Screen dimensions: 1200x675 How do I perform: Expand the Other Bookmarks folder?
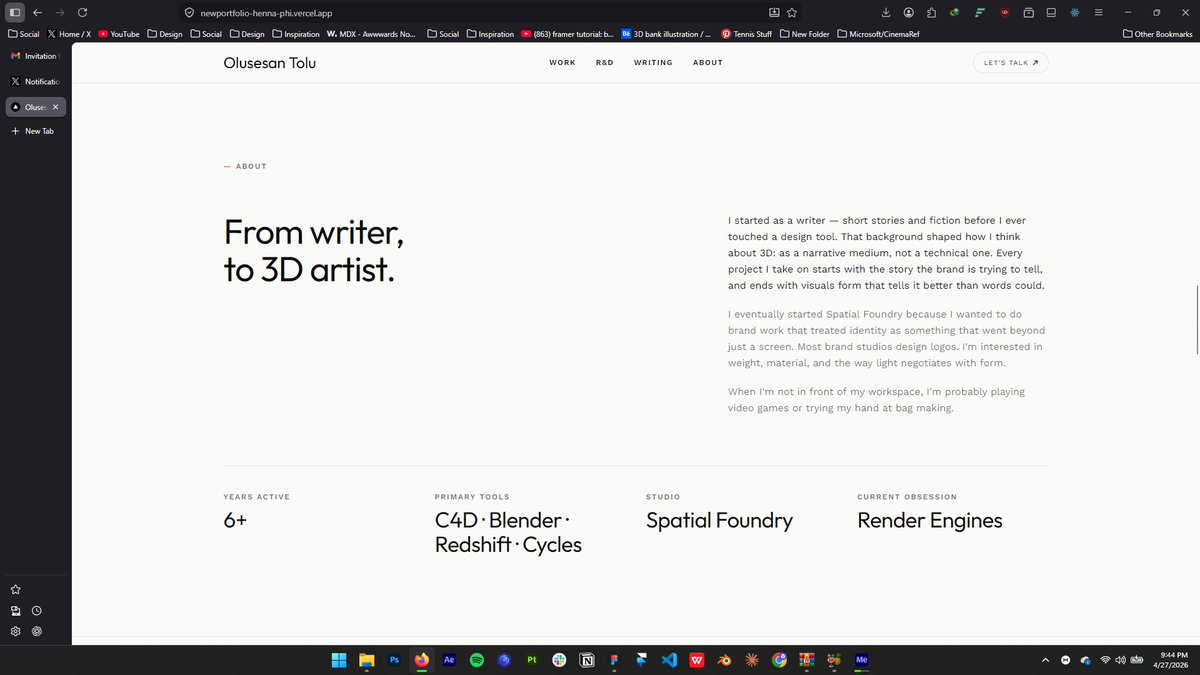pos(1158,33)
